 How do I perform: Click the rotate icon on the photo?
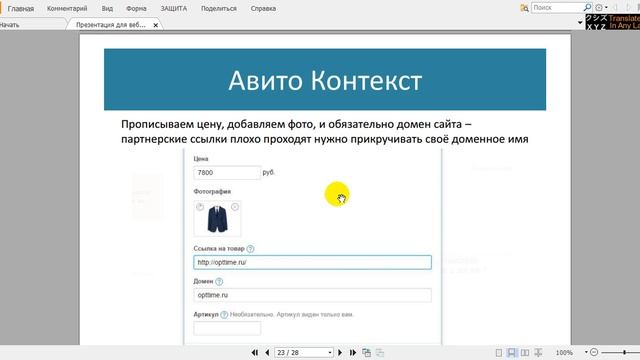pos(200,207)
